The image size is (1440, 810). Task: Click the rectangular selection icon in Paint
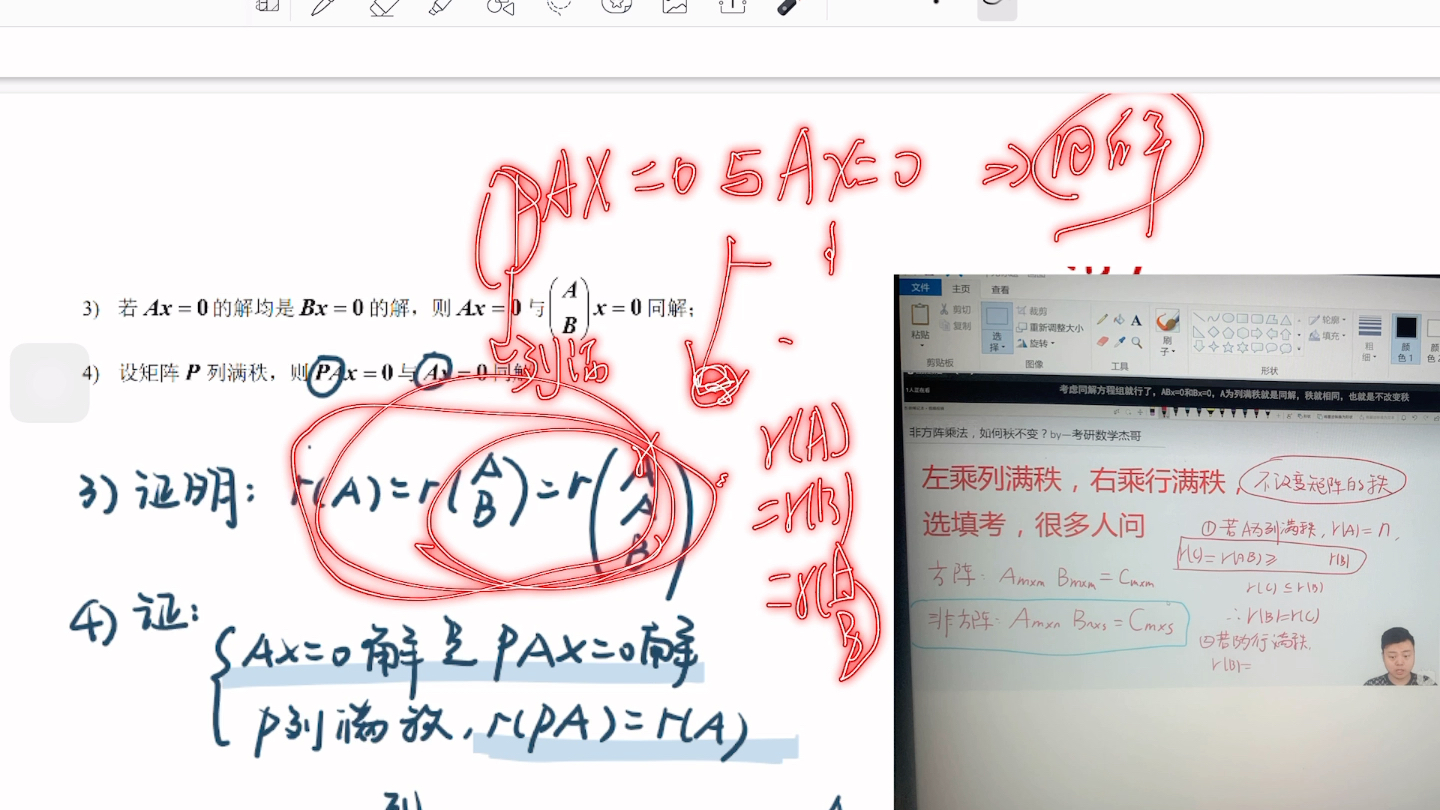pyautogui.click(x=997, y=316)
